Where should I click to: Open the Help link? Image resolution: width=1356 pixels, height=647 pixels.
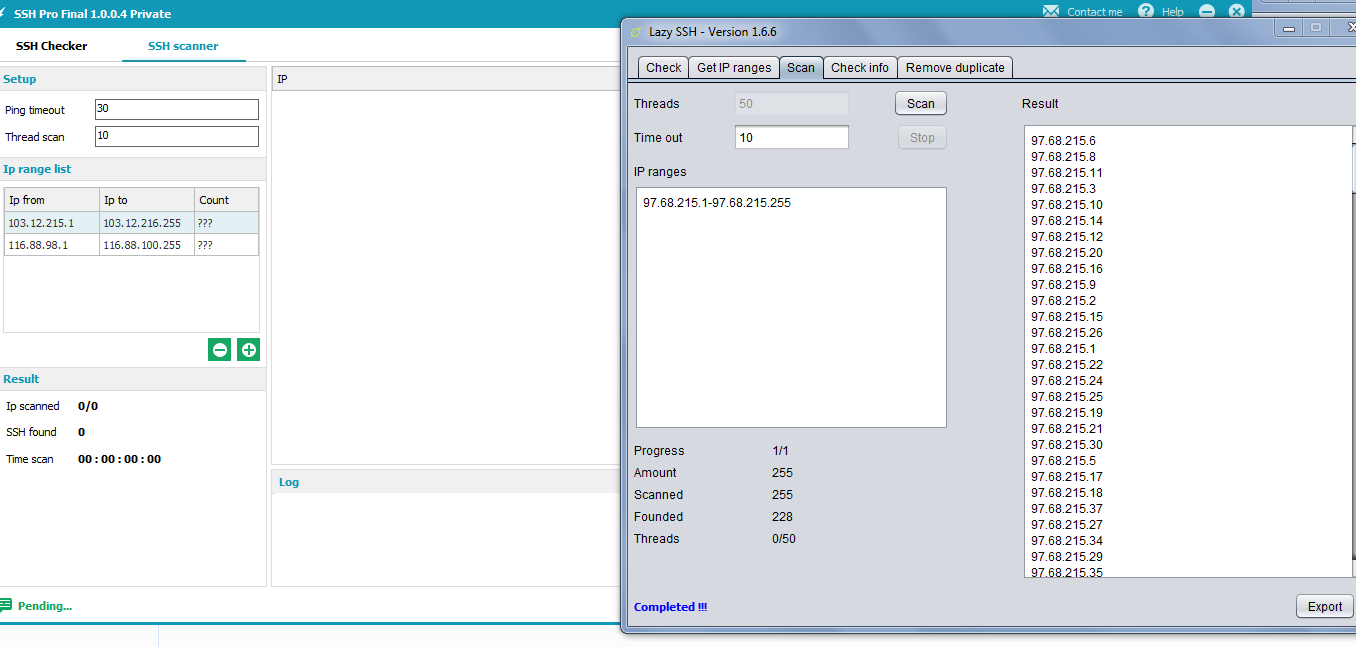coord(1173,12)
